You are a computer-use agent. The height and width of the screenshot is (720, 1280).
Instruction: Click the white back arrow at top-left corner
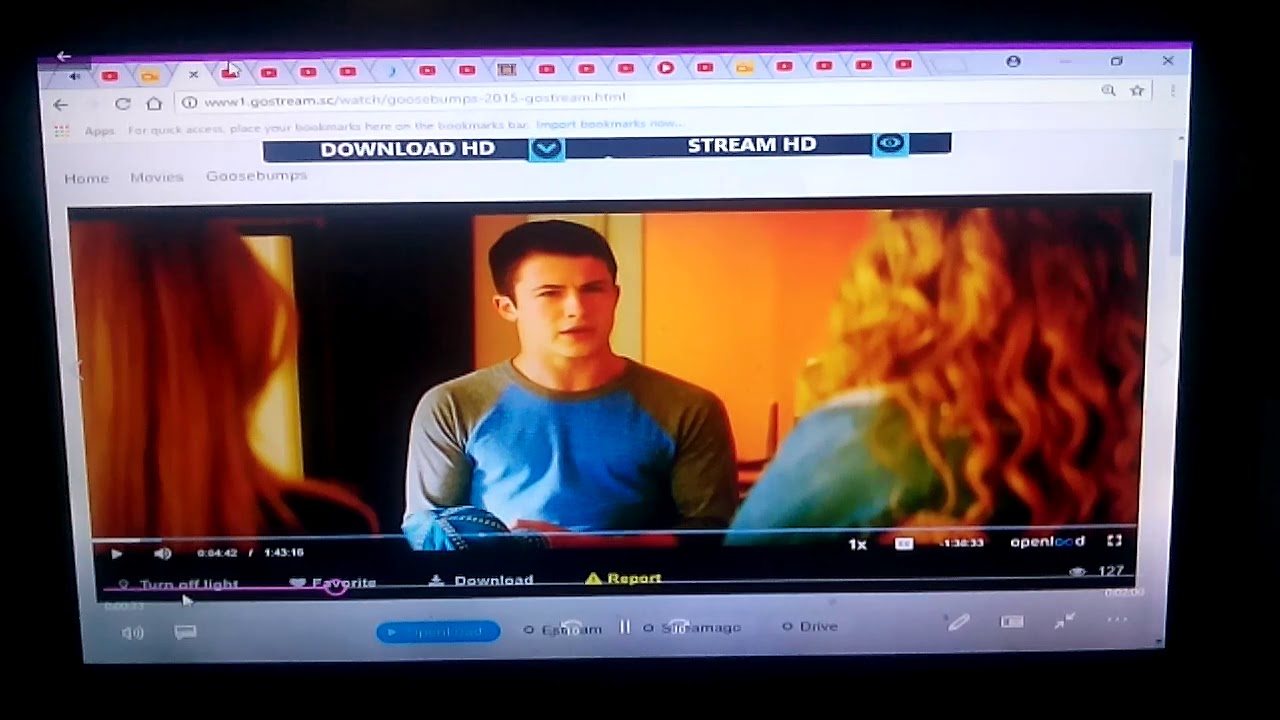(63, 56)
